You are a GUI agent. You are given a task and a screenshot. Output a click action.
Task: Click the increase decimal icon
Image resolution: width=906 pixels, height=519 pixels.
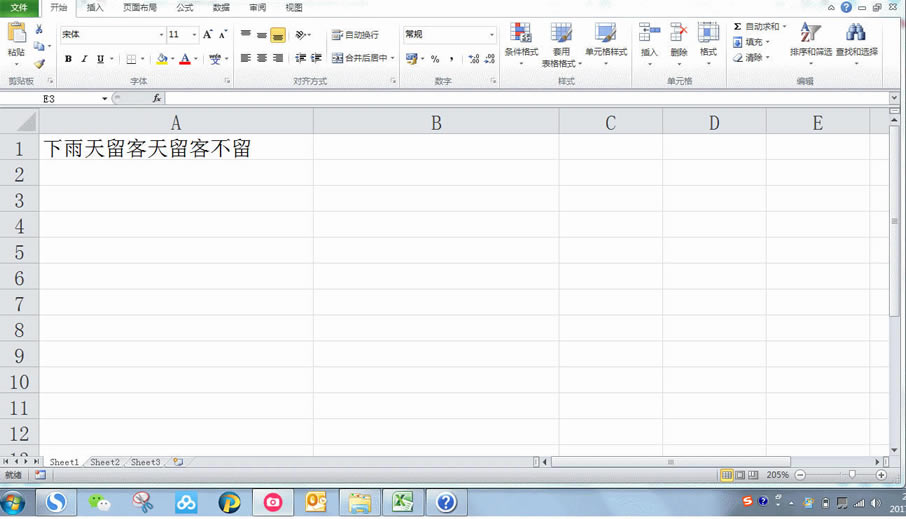point(474,59)
